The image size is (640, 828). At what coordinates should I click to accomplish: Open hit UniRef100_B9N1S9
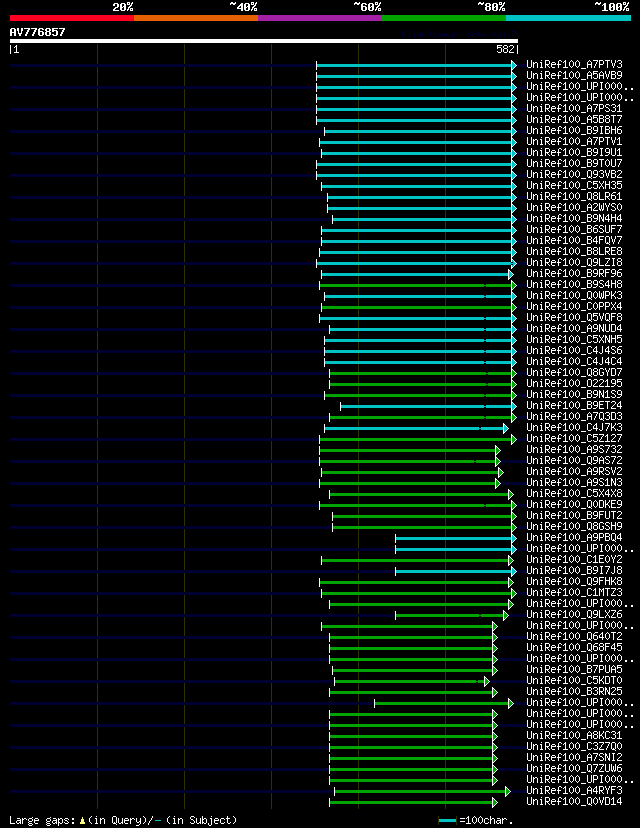tap(574, 394)
